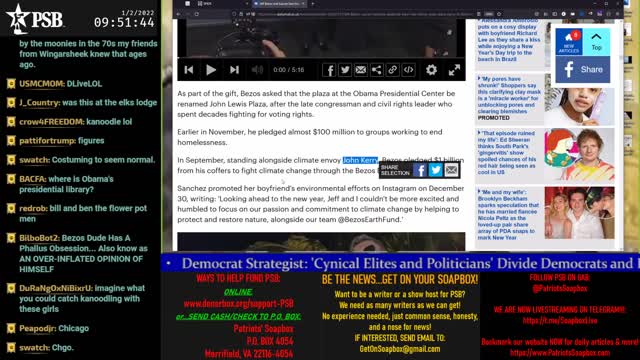
Task: Share selected text on Twitter popup
Action: [436, 170]
